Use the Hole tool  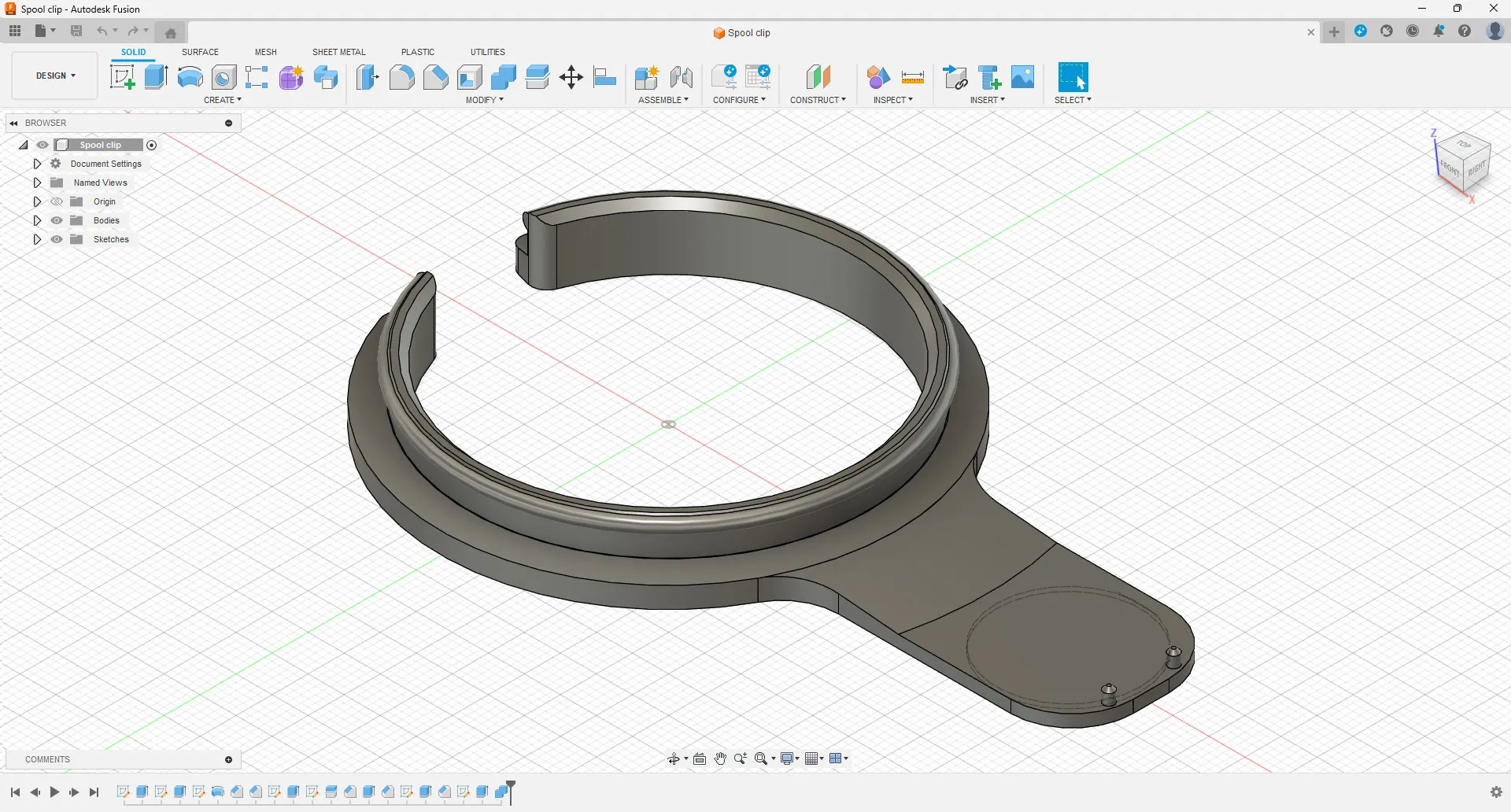[224, 77]
